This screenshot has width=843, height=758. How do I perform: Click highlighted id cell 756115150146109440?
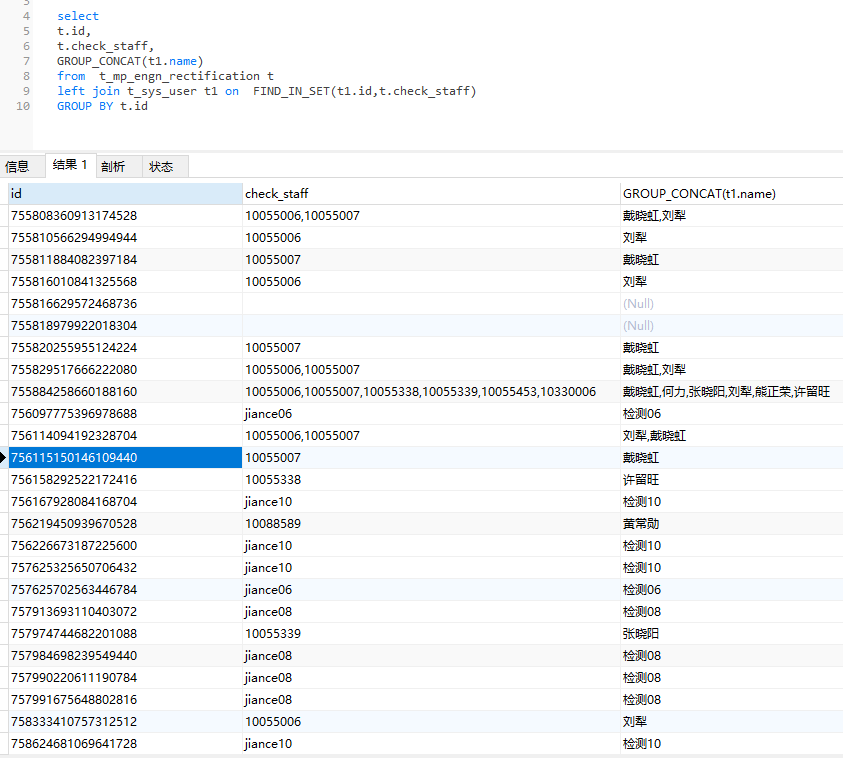click(x=125, y=458)
